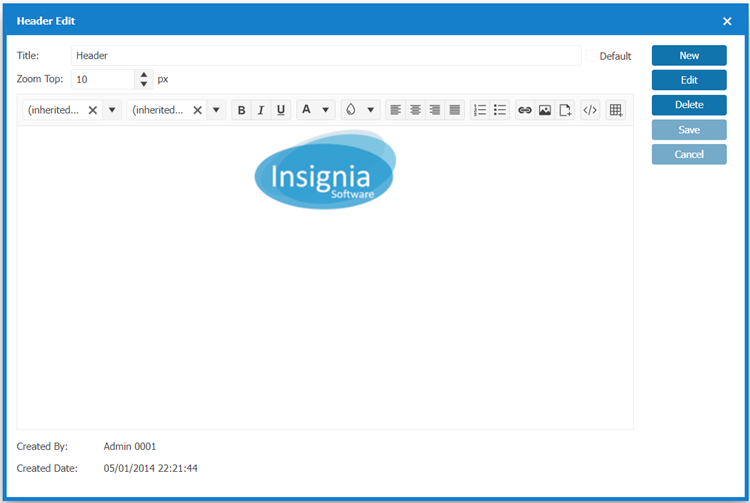The image size is (750, 503).
Task: Insert a table into editor
Action: point(616,110)
